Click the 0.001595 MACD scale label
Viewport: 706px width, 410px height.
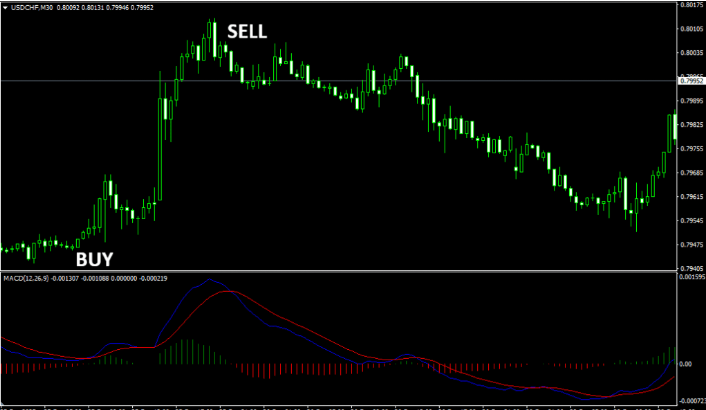tap(689, 277)
